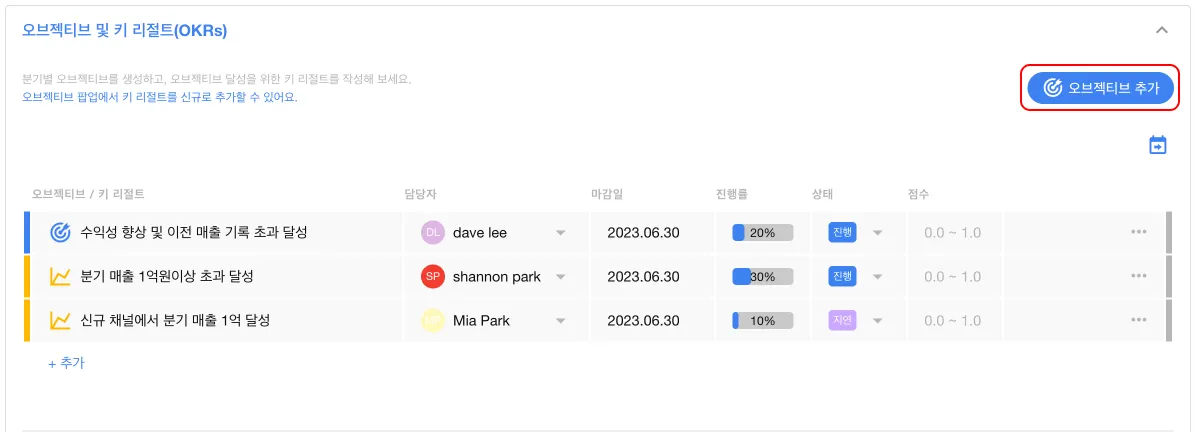
Task: Open the status dropdown for the 지연 row
Action: (877, 321)
